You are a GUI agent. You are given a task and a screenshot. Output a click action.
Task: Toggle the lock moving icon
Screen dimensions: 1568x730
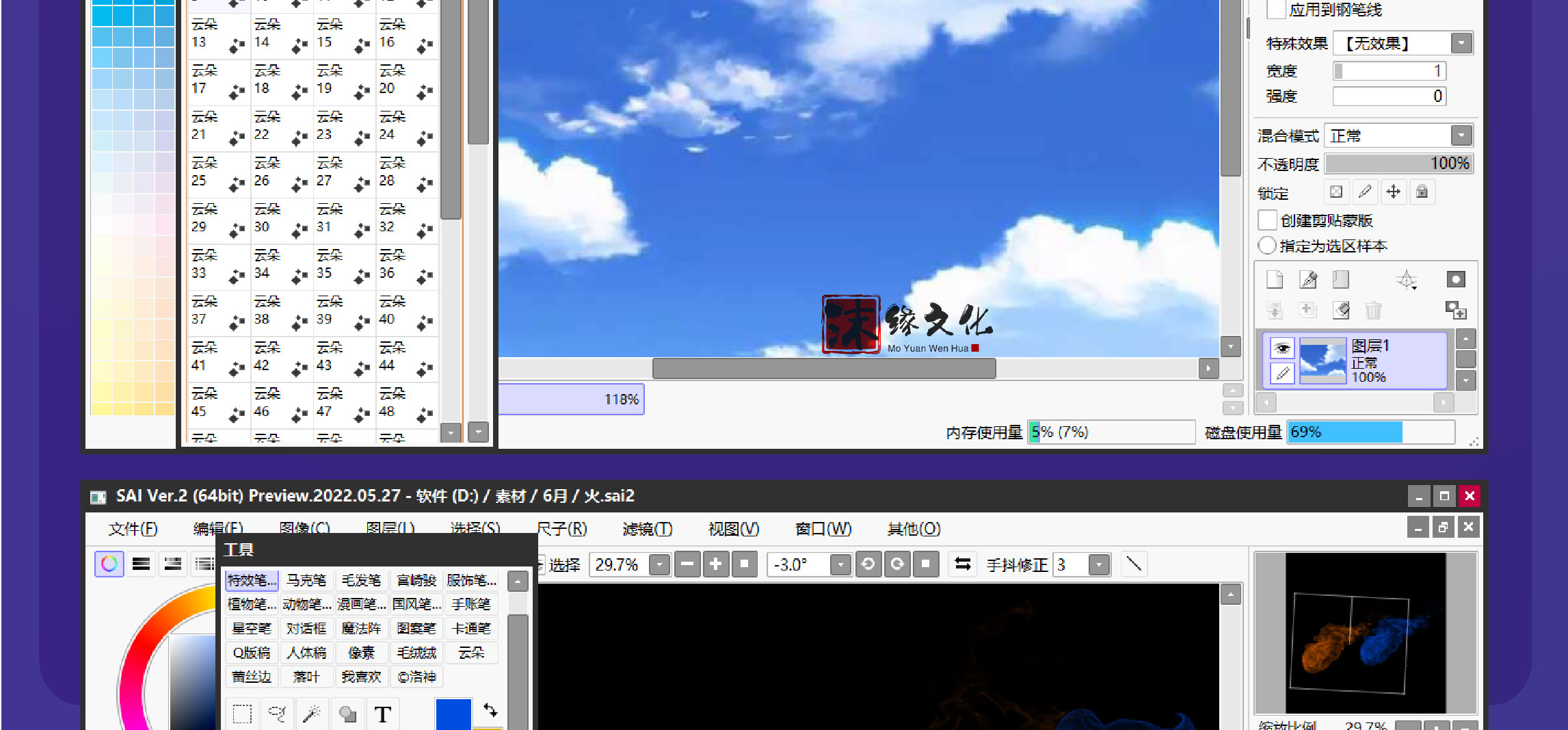click(1393, 192)
